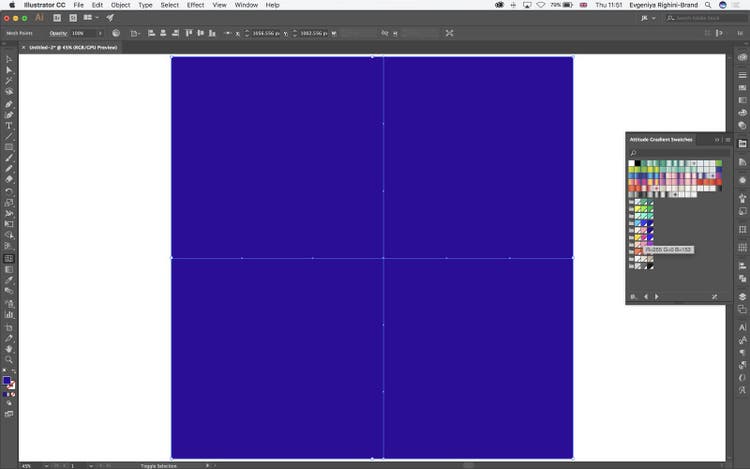
Task: Click the Wi-Fi status icon
Action: pyautogui.click(x=540, y=5)
